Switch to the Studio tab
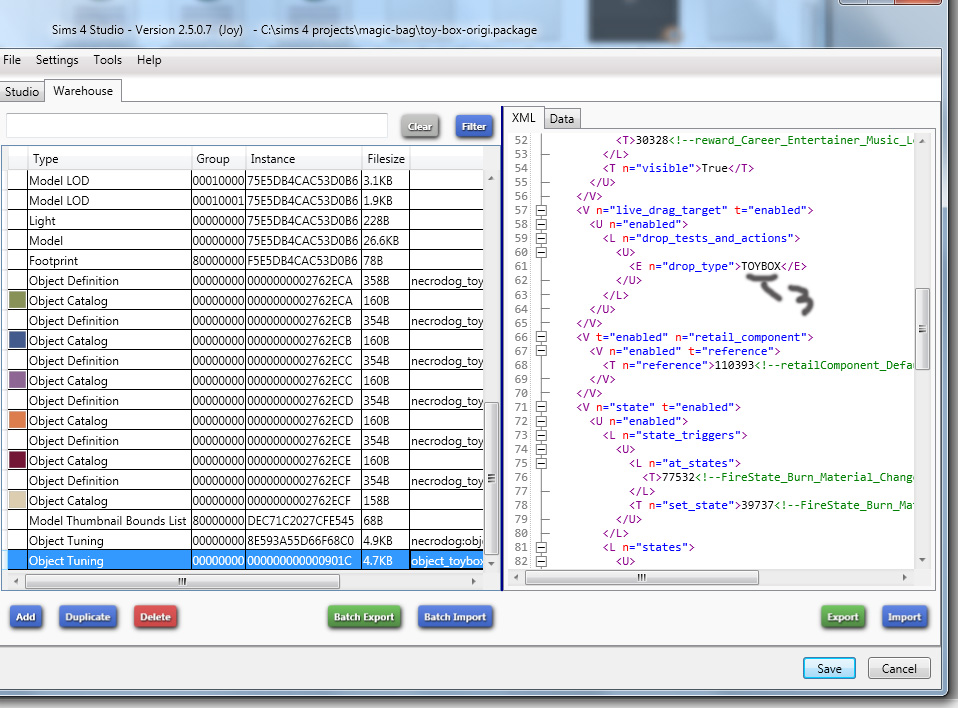The width and height of the screenshot is (958, 708). pyautogui.click(x=22, y=92)
